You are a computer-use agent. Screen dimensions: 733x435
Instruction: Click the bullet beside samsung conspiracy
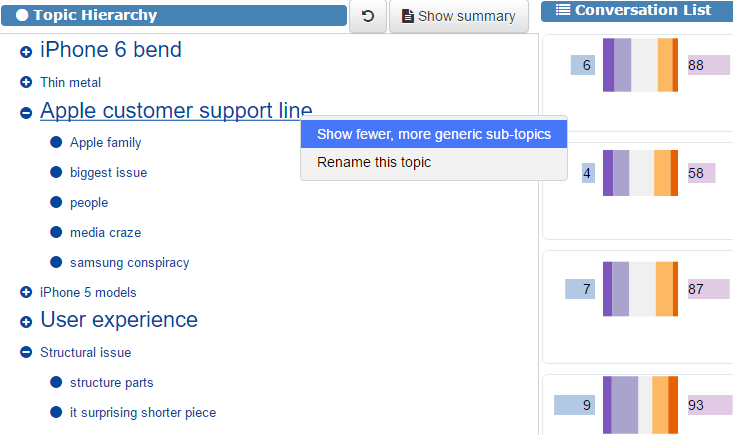56,263
